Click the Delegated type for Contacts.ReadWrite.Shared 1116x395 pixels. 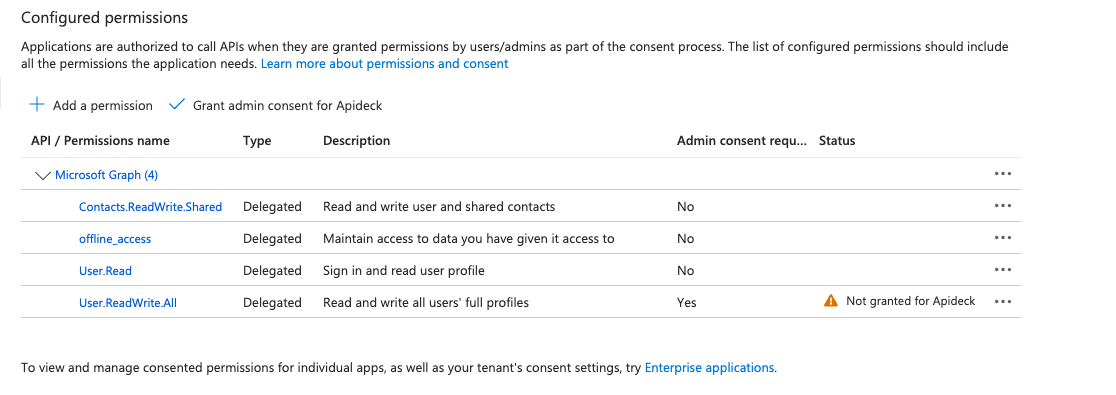click(x=272, y=206)
